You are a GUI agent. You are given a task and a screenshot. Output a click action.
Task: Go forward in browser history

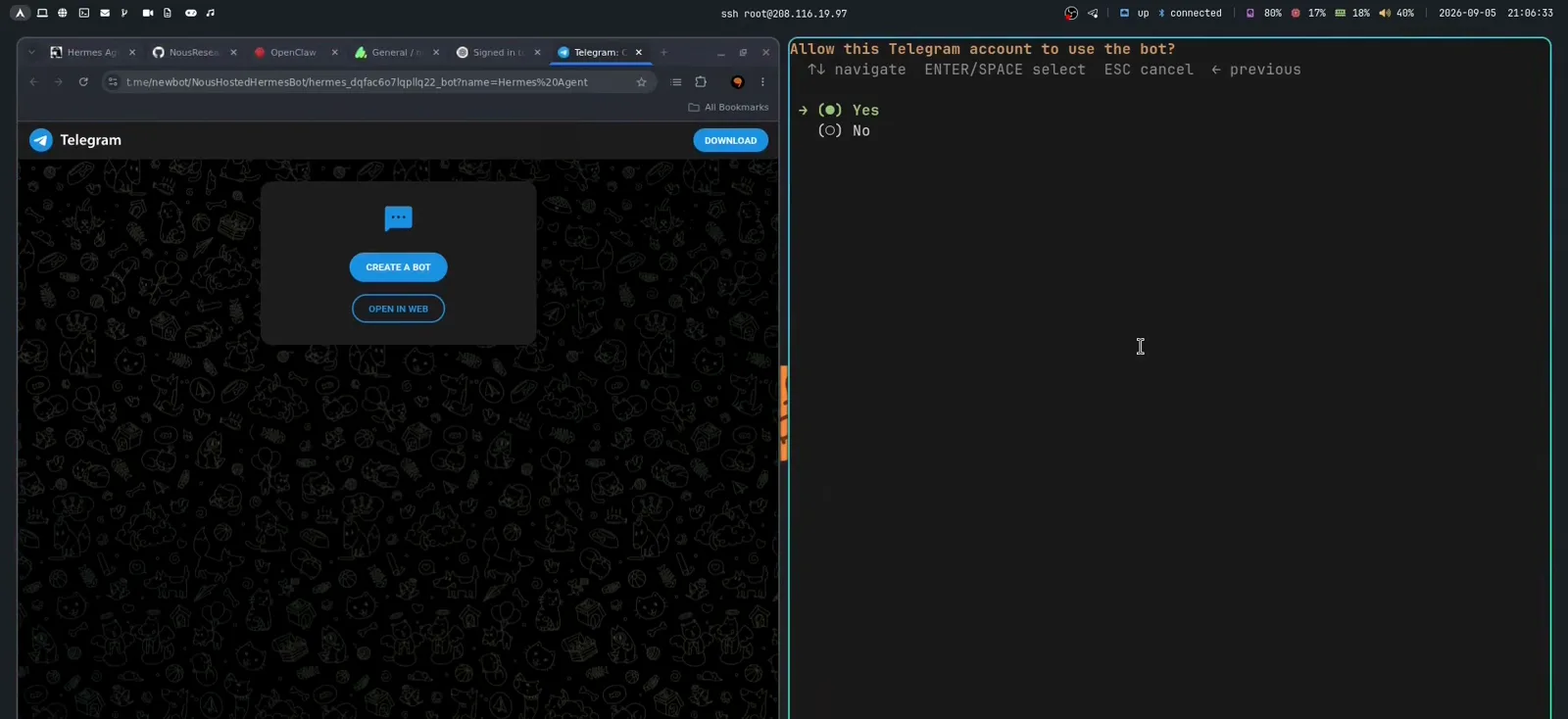coord(59,81)
